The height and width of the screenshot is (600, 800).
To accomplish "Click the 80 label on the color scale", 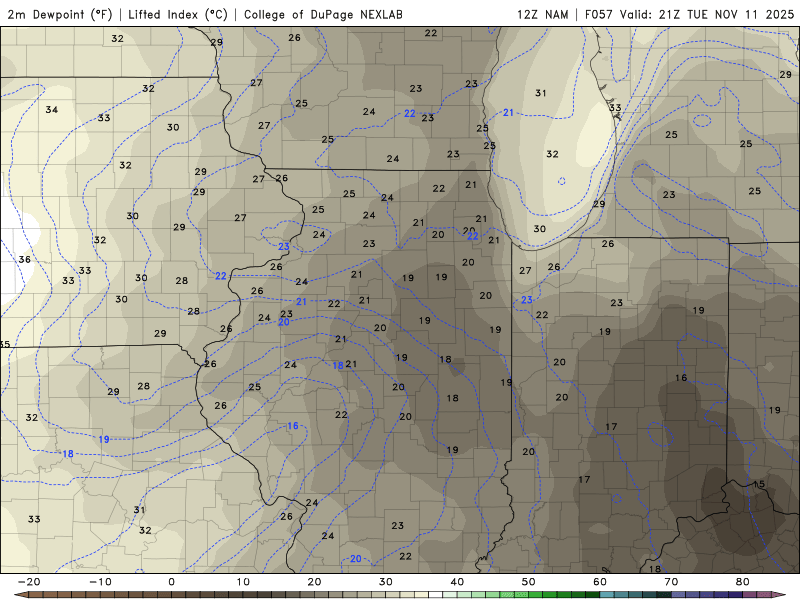I will click(743, 582).
